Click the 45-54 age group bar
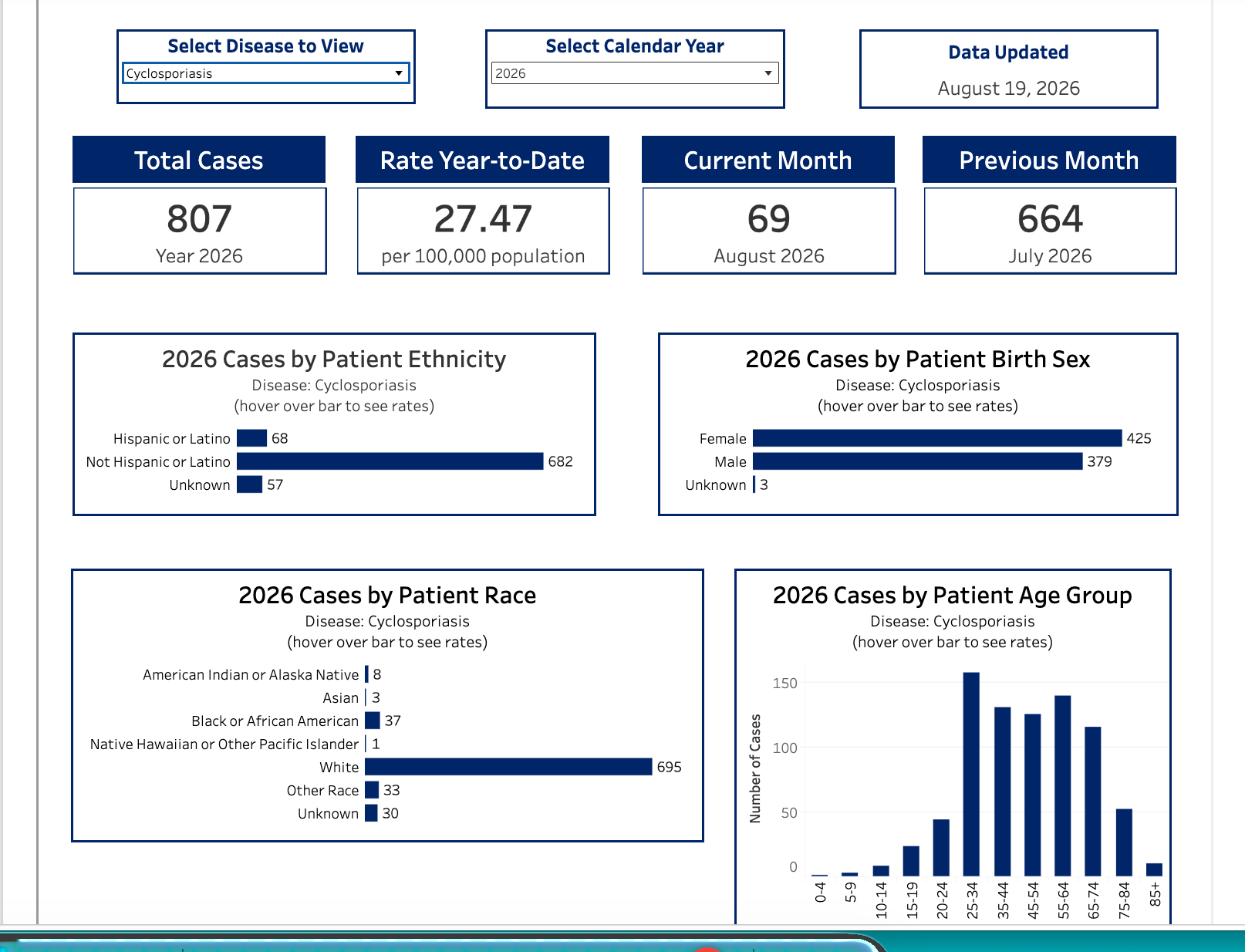This screenshot has width=1245, height=952. click(x=1033, y=795)
